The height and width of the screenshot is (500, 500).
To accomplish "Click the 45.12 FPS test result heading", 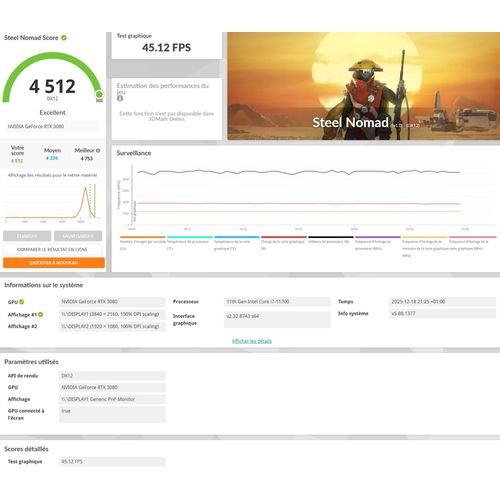I will (x=166, y=48).
